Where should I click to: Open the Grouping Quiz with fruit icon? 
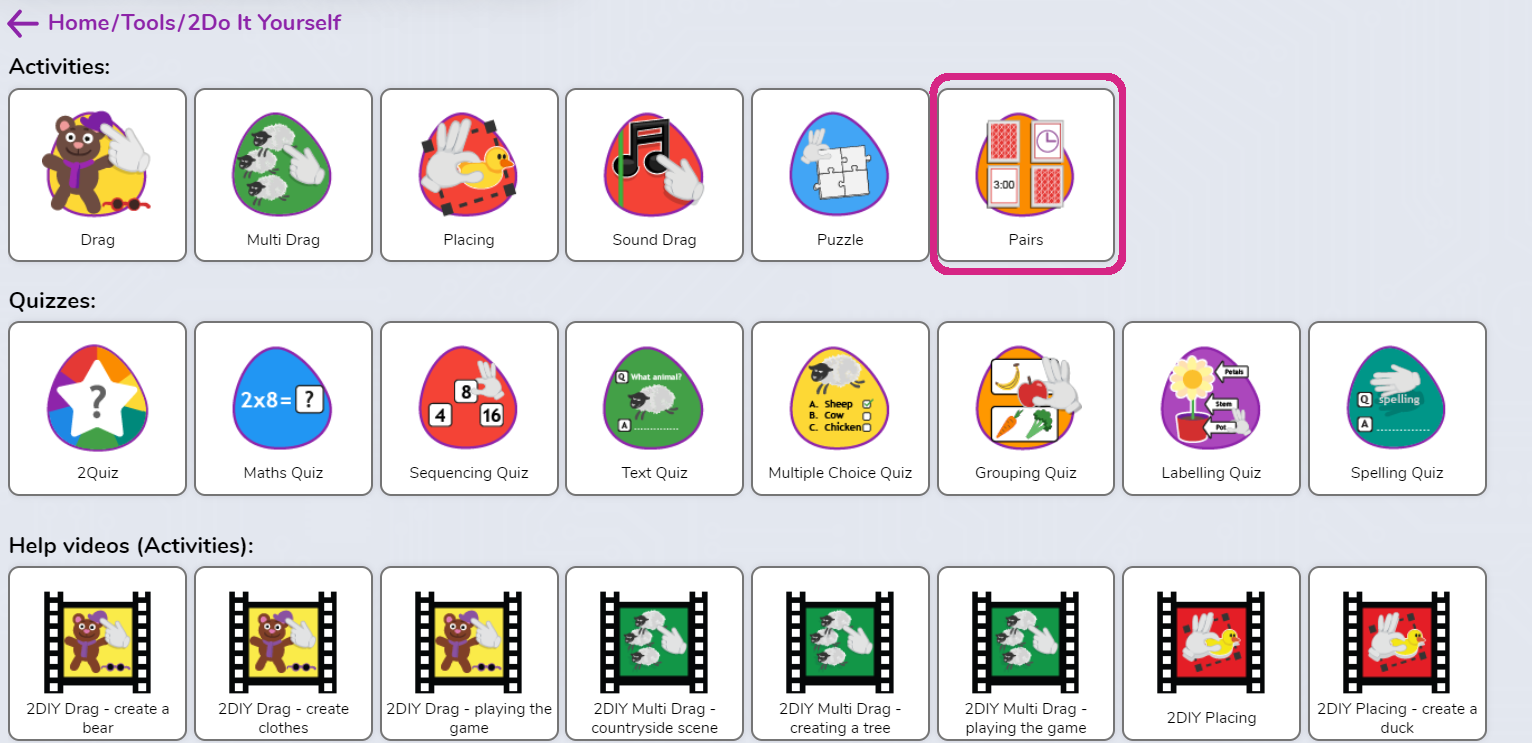(1026, 408)
